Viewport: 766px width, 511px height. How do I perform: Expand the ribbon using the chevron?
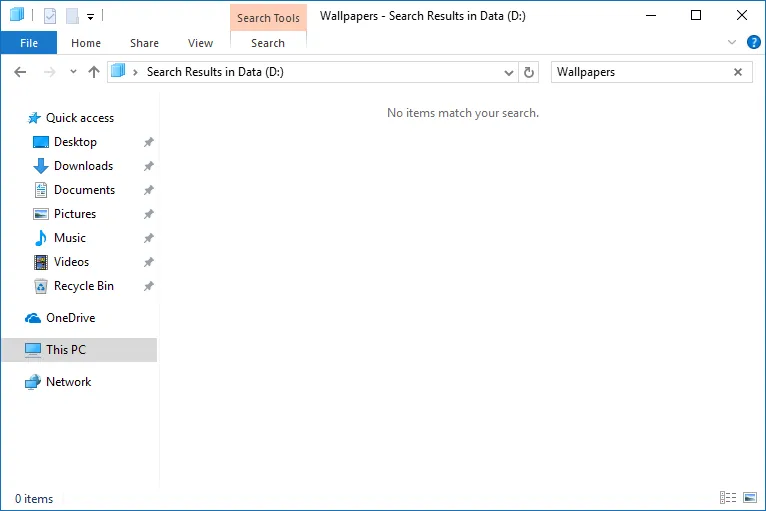(x=731, y=42)
